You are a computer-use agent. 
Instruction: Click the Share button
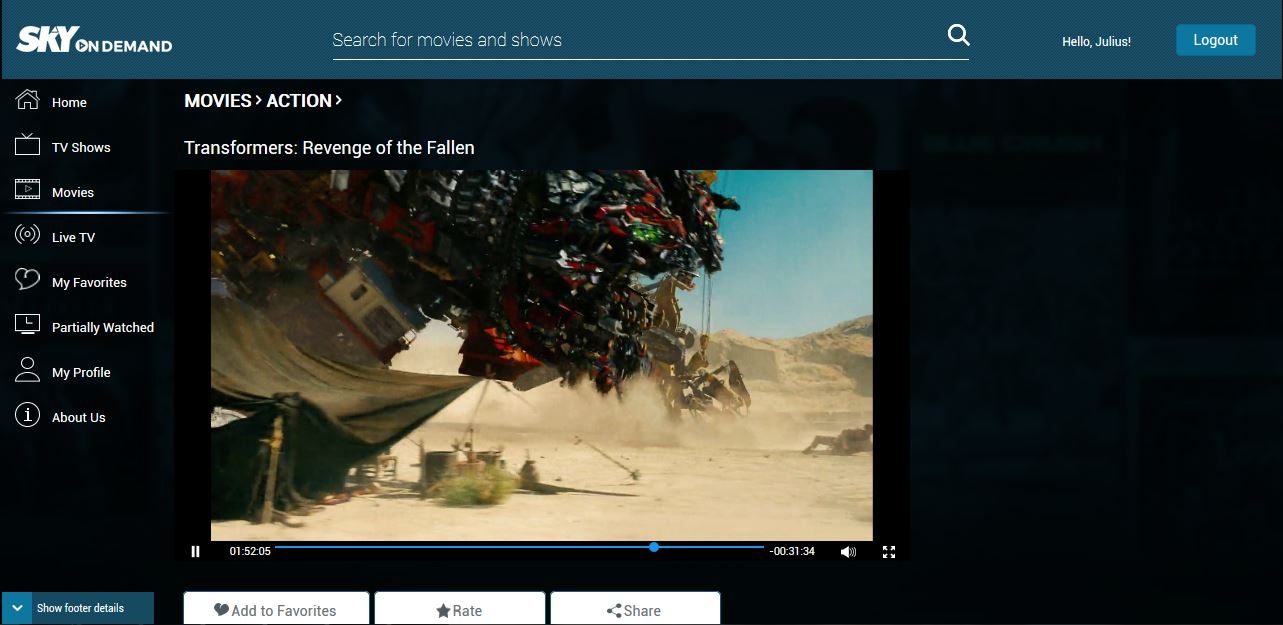(635, 608)
